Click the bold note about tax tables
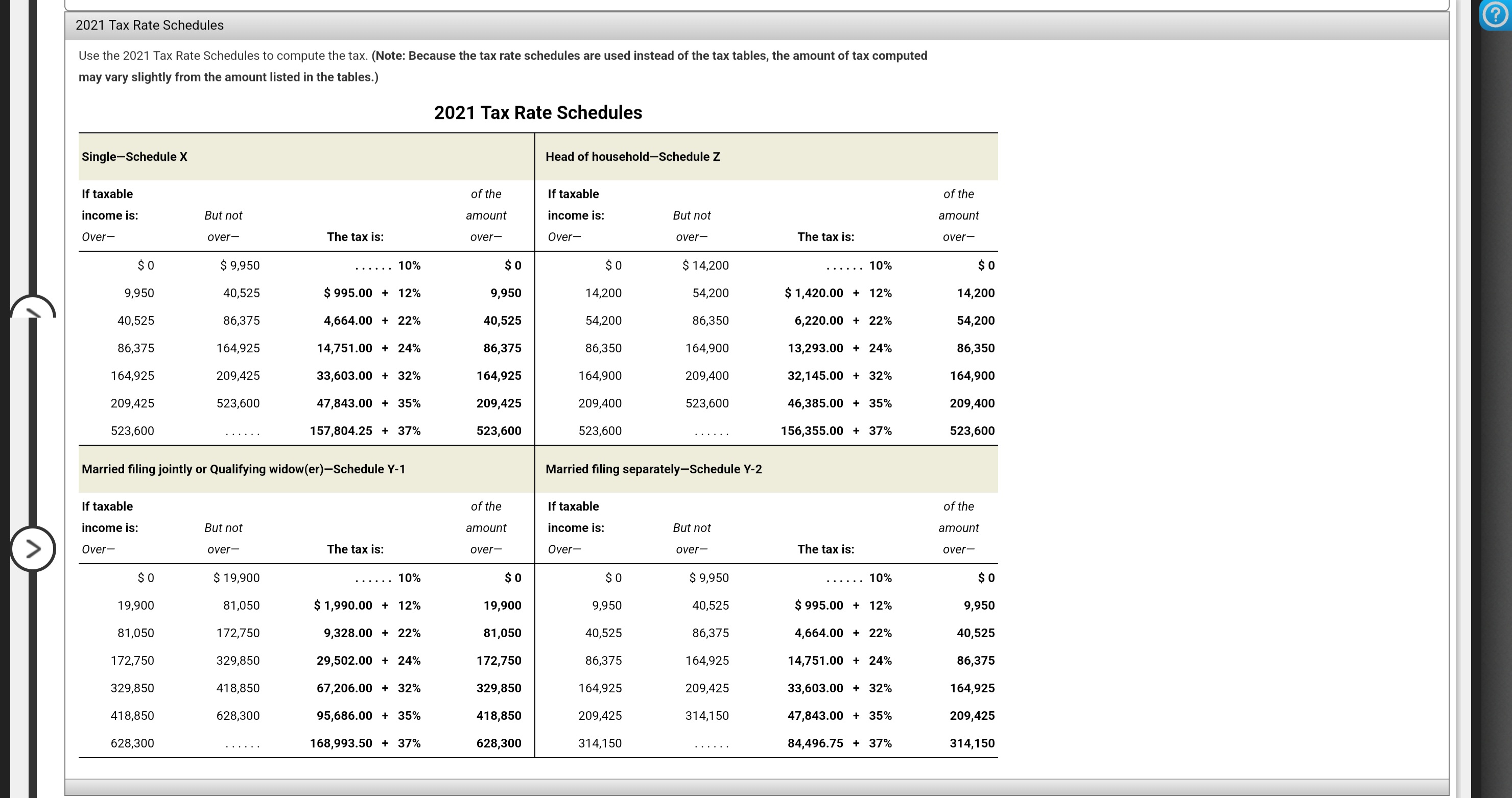The image size is (1512, 798). tap(649, 56)
